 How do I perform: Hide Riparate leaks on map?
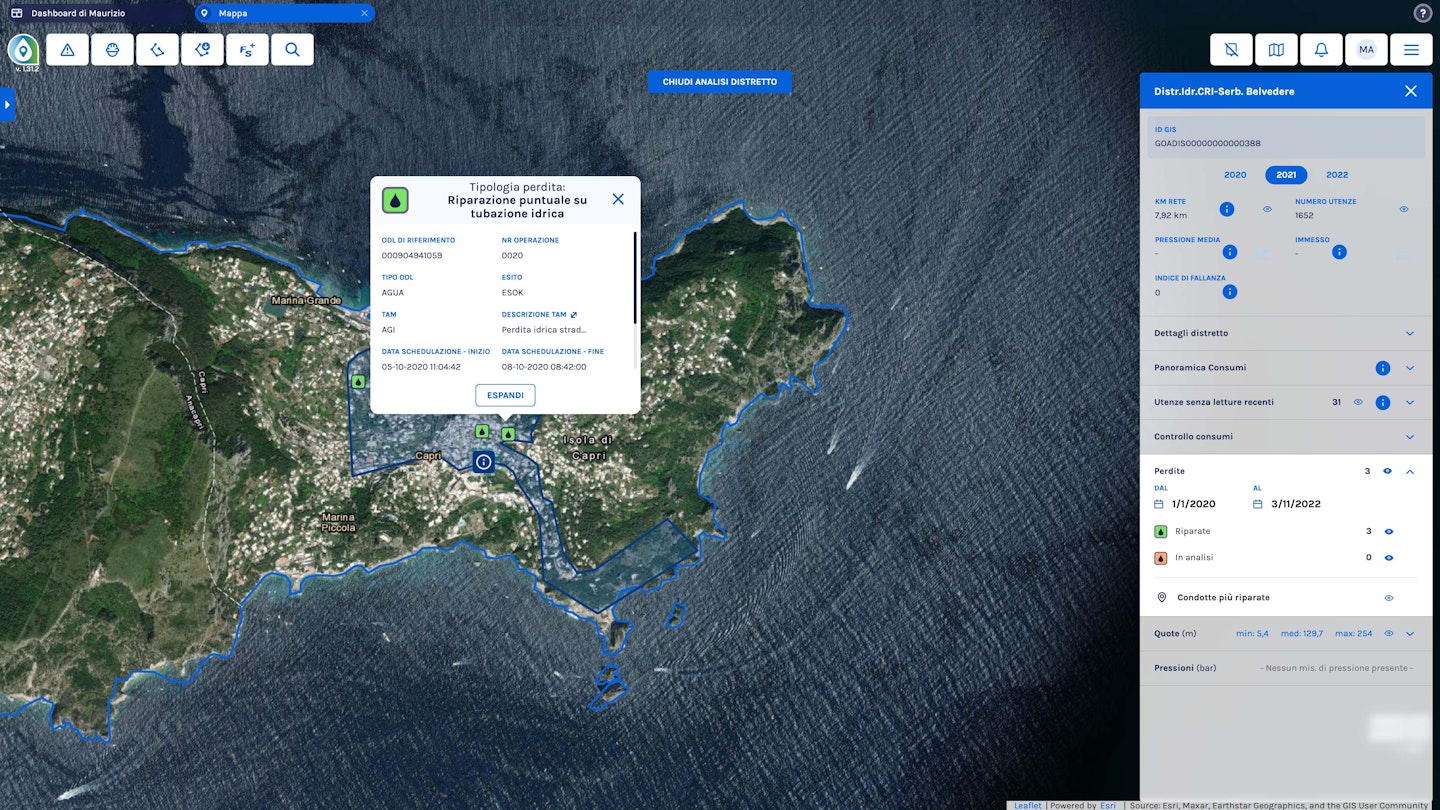pyautogui.click(x=1389, y=532)
